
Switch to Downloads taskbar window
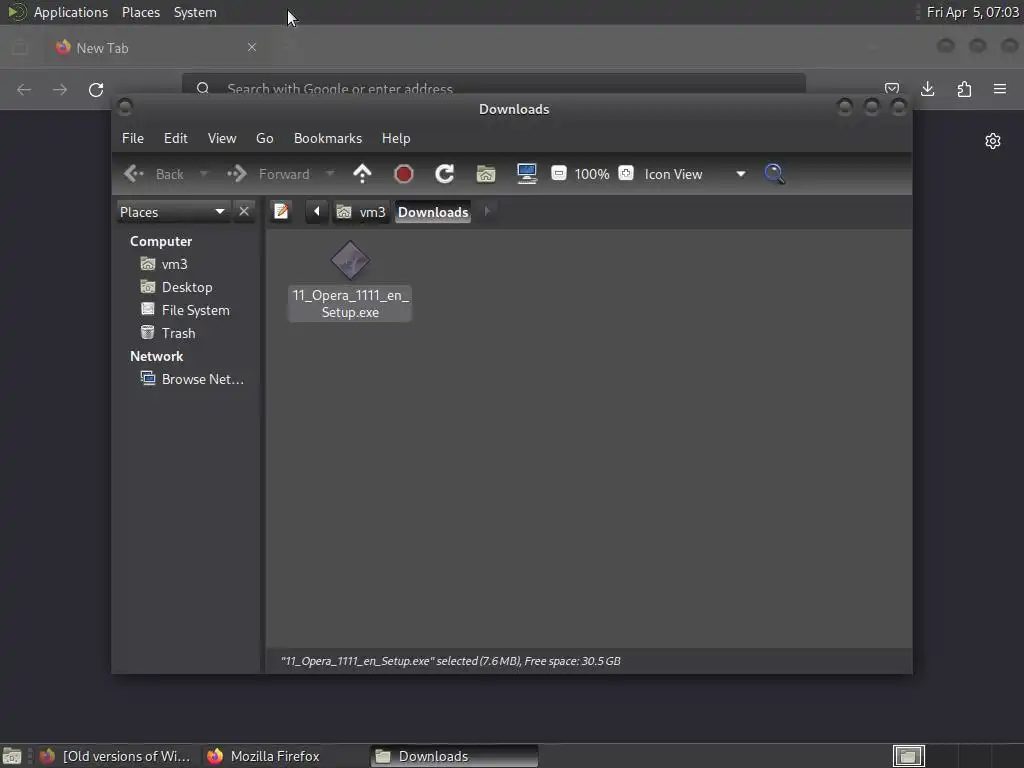click(x=455, y=756)
